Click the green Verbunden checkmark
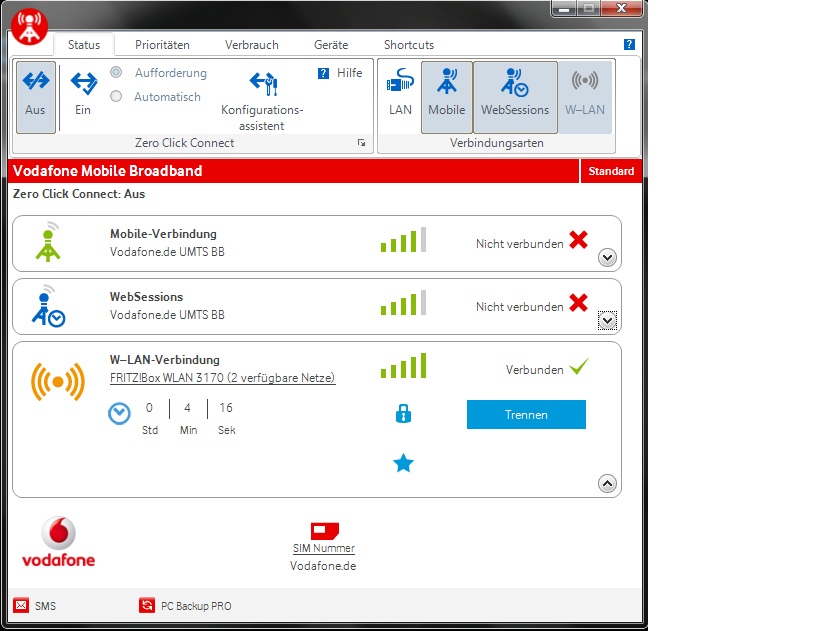The image size is (819, 631). point(579,366)
